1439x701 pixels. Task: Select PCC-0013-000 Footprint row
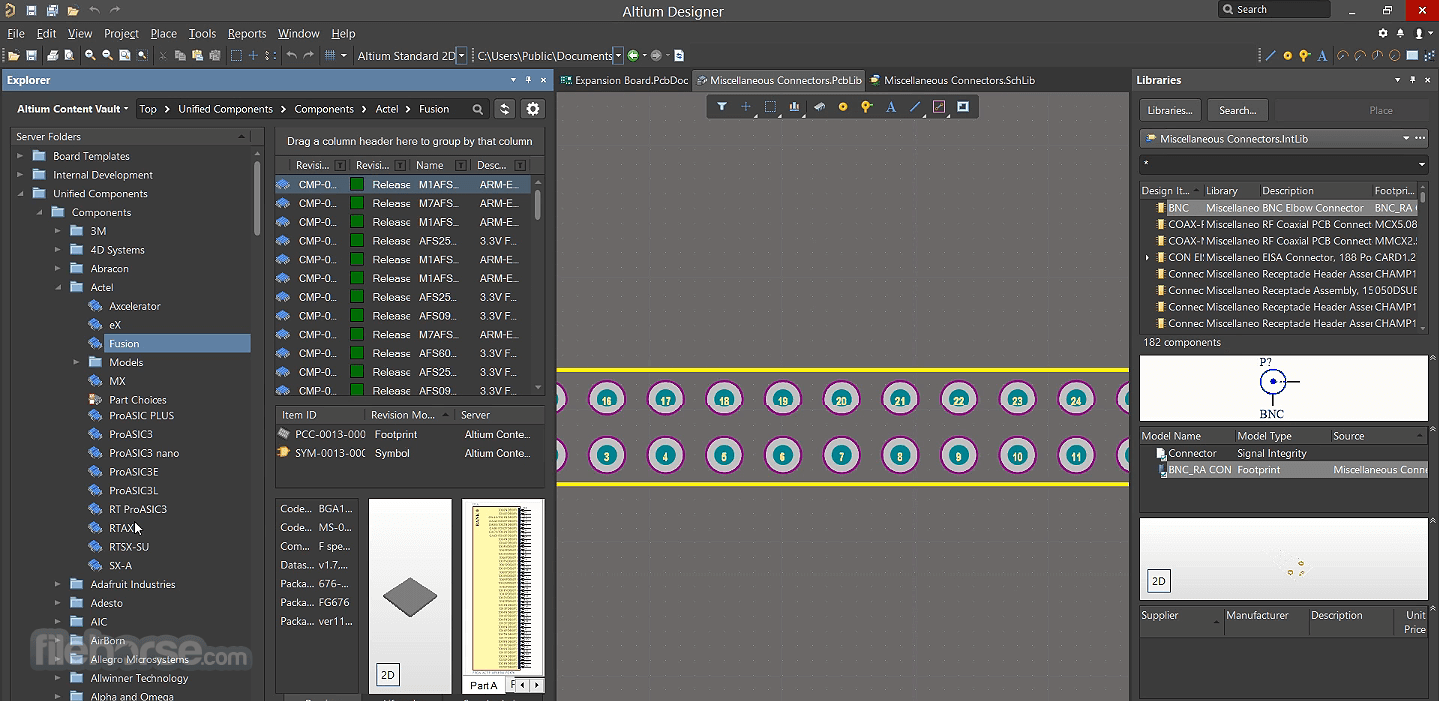[410, 434]
